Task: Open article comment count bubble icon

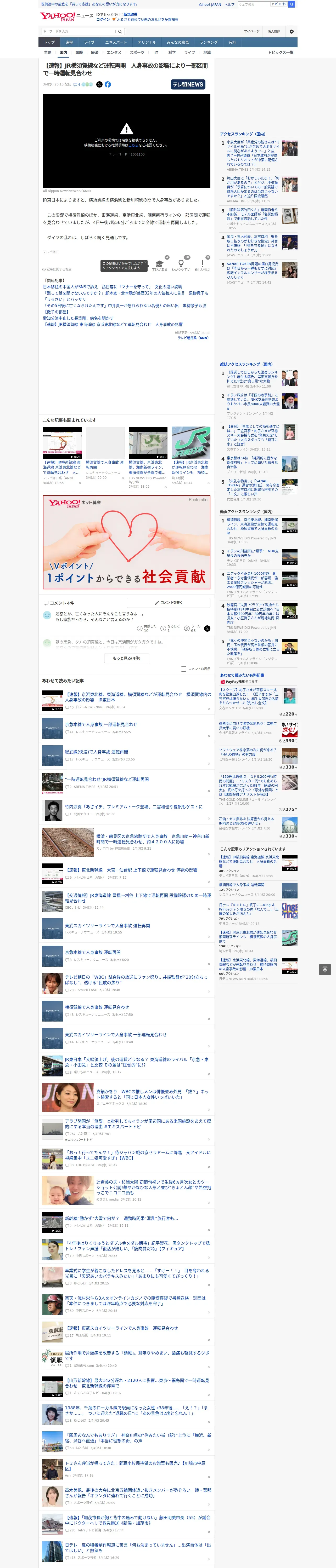Action: coord(76,85)
